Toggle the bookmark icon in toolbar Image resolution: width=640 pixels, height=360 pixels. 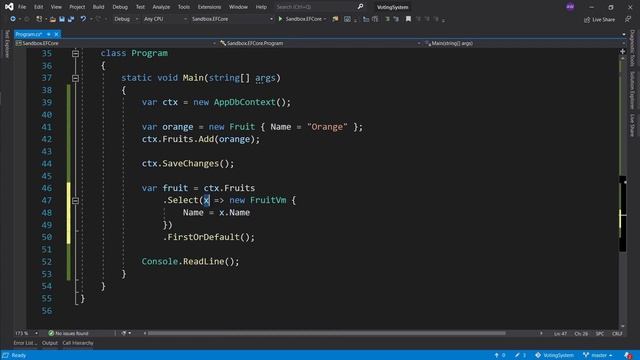[x=408, y=19]
